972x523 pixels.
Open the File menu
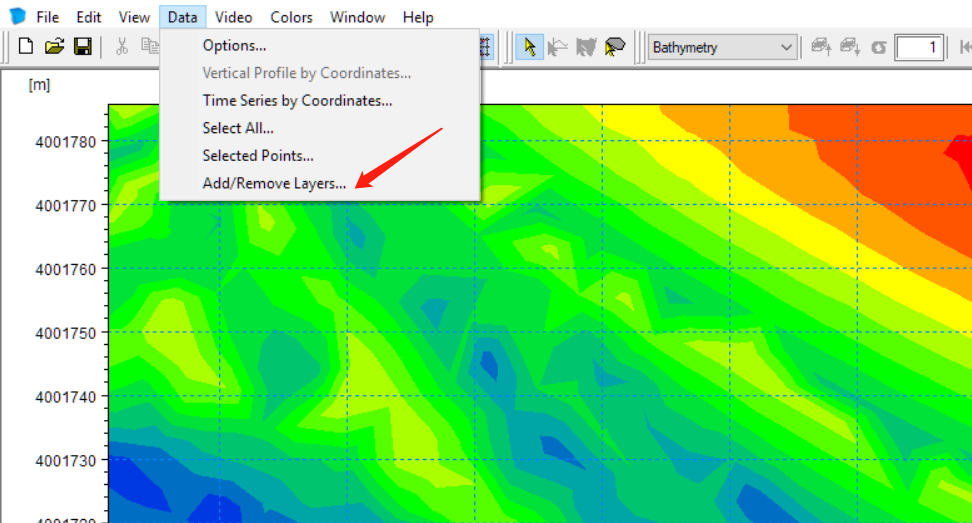click(48, 17)
